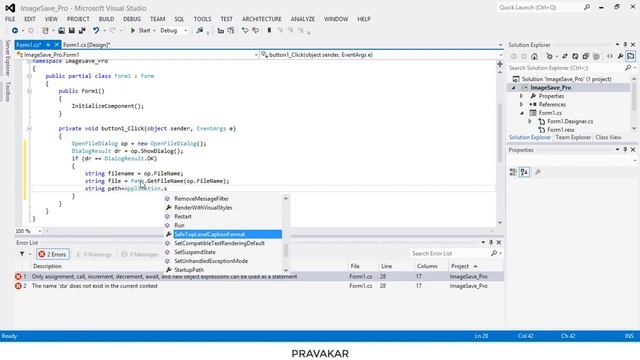The height and width of the screenshot is (360, 640).
Task: Click the New Project toolbar icon
Action: (45, 31)
